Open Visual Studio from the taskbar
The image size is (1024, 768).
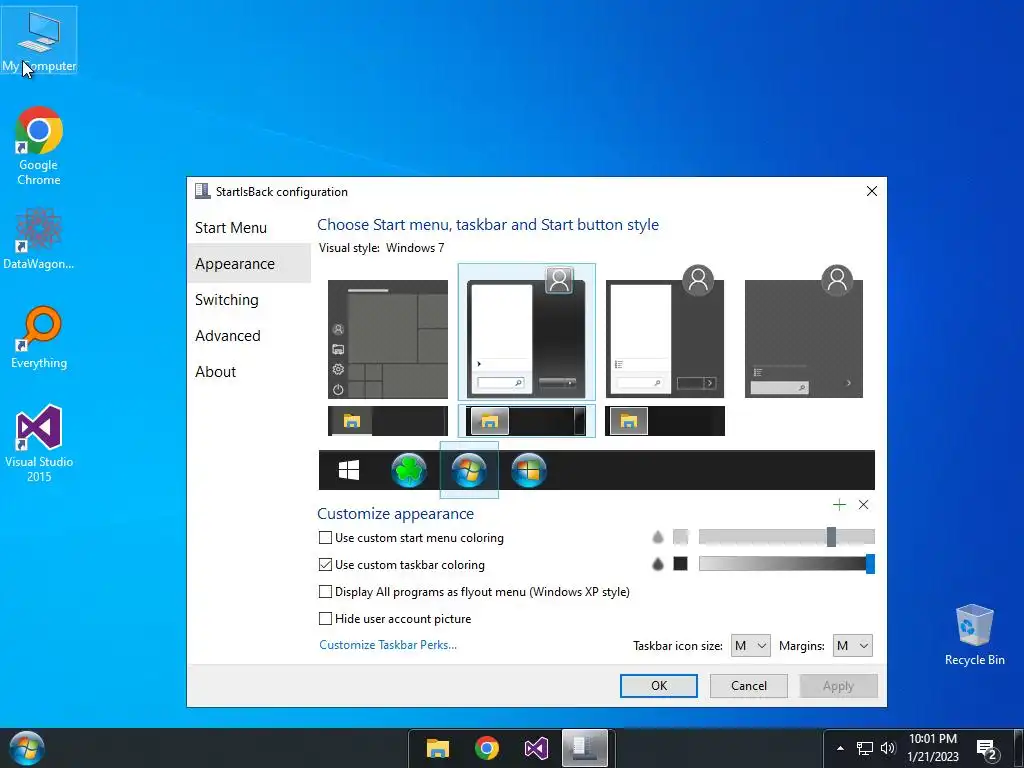tap(536, 748)
